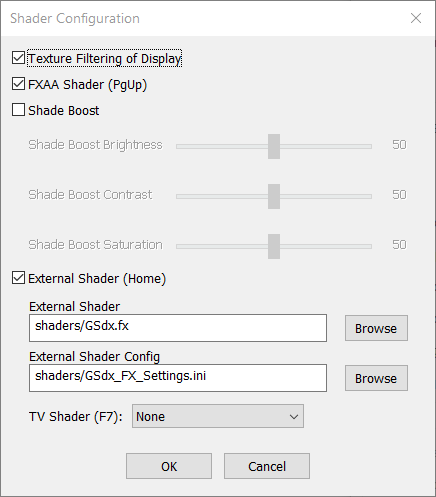Cancel the Shader Configuration dialog

click(x=267, y=466)
